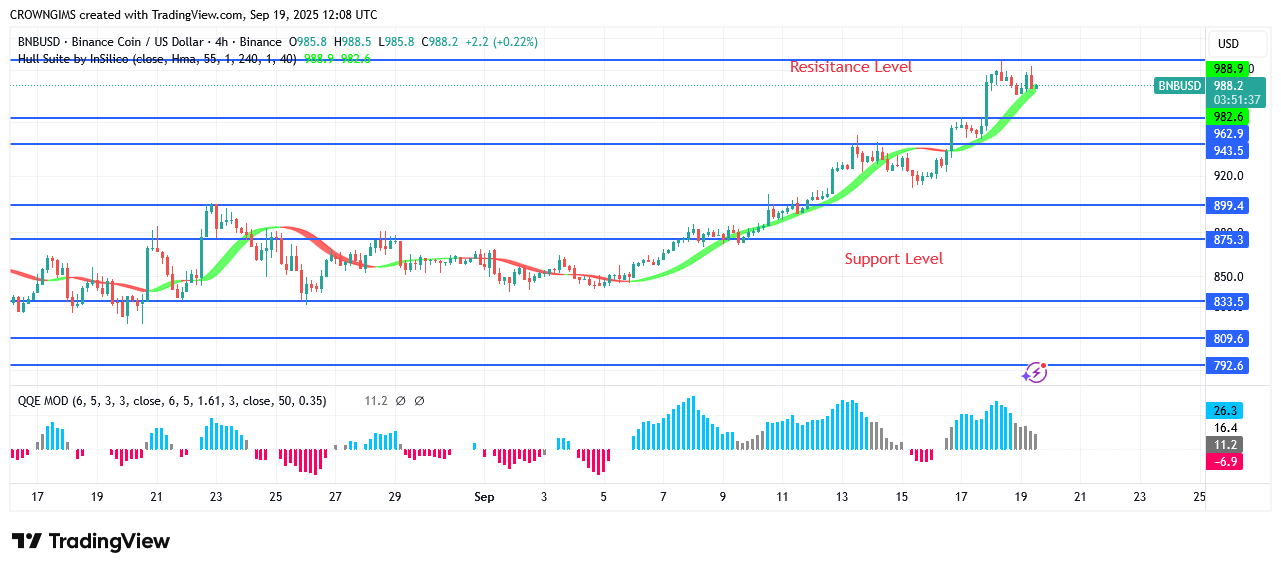Click the 13 date label on time axis

coord(842,496)
